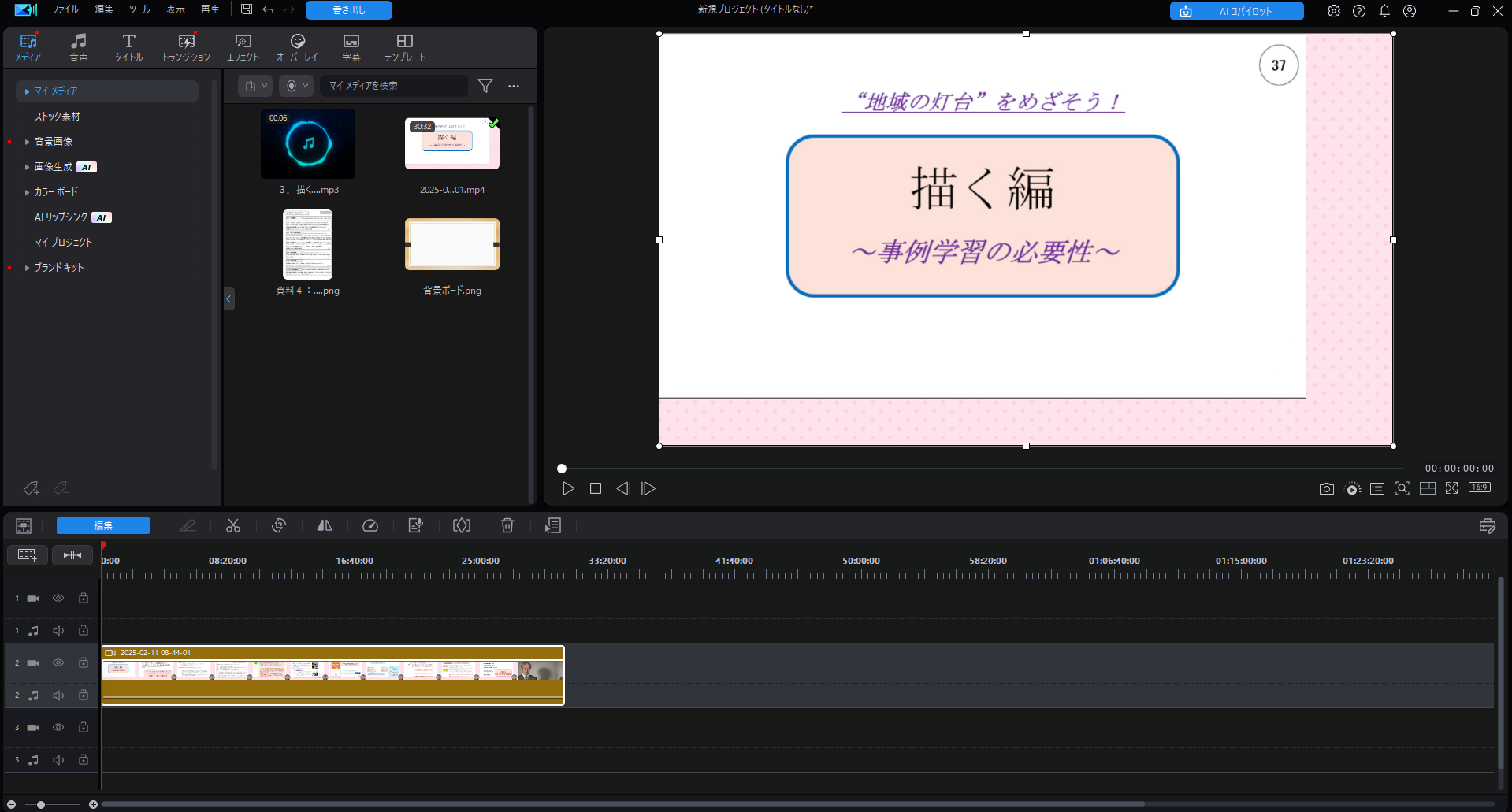
Task: Open the settings gear icon
Action: pos(1333,11)
